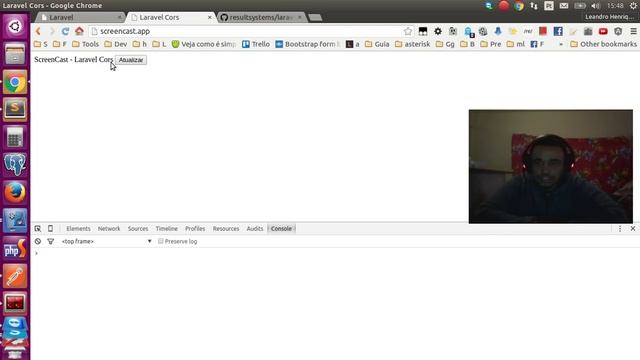The width and height of the screenshot is (640, 360).
Task: Launch Sublime Text from the launcher
Action: pos(15,109)
